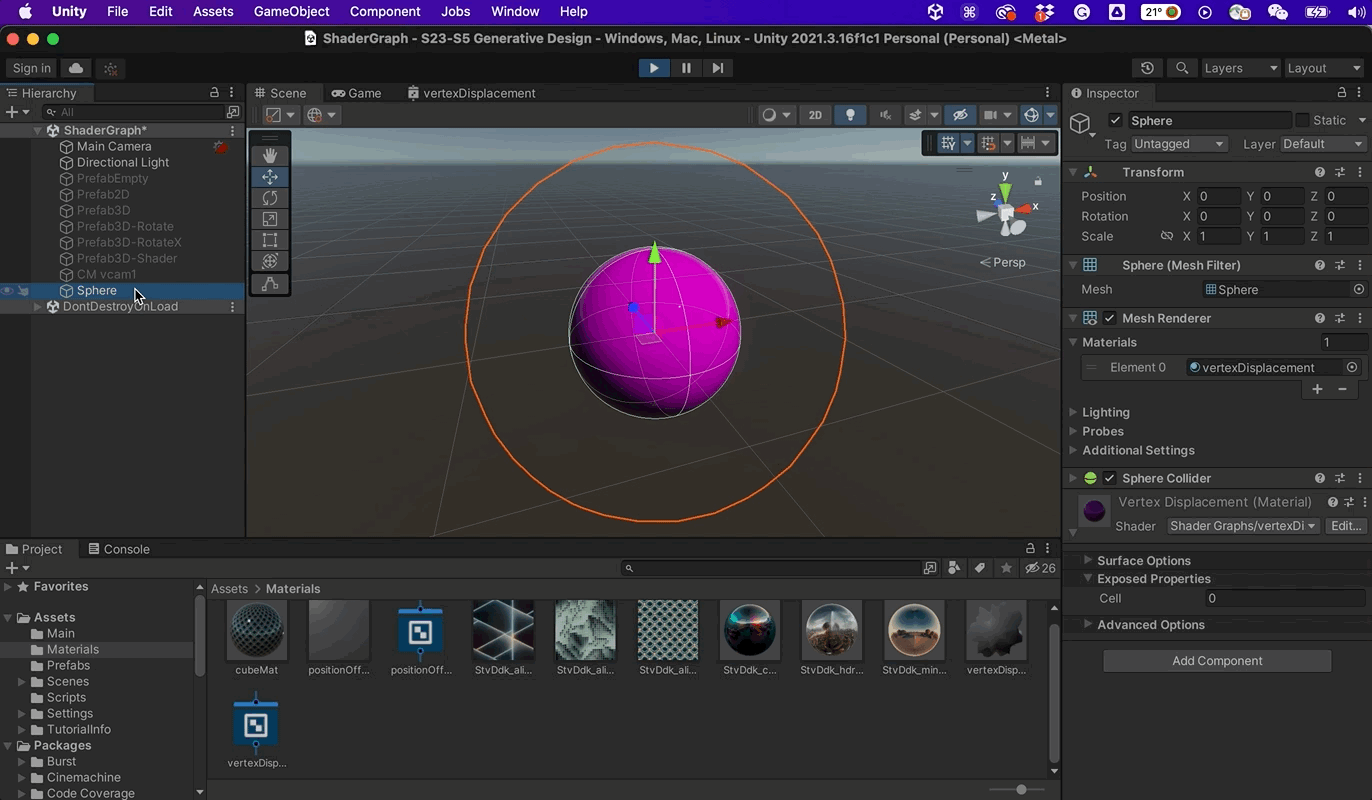Uncheck the Mesh Renderer enabled checkbox

tap(1110, 318)
